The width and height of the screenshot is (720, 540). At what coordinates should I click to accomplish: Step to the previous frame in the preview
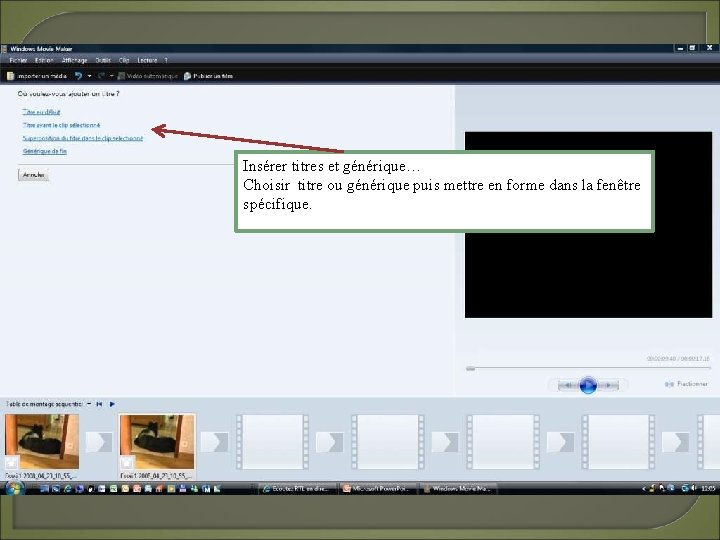568,385
